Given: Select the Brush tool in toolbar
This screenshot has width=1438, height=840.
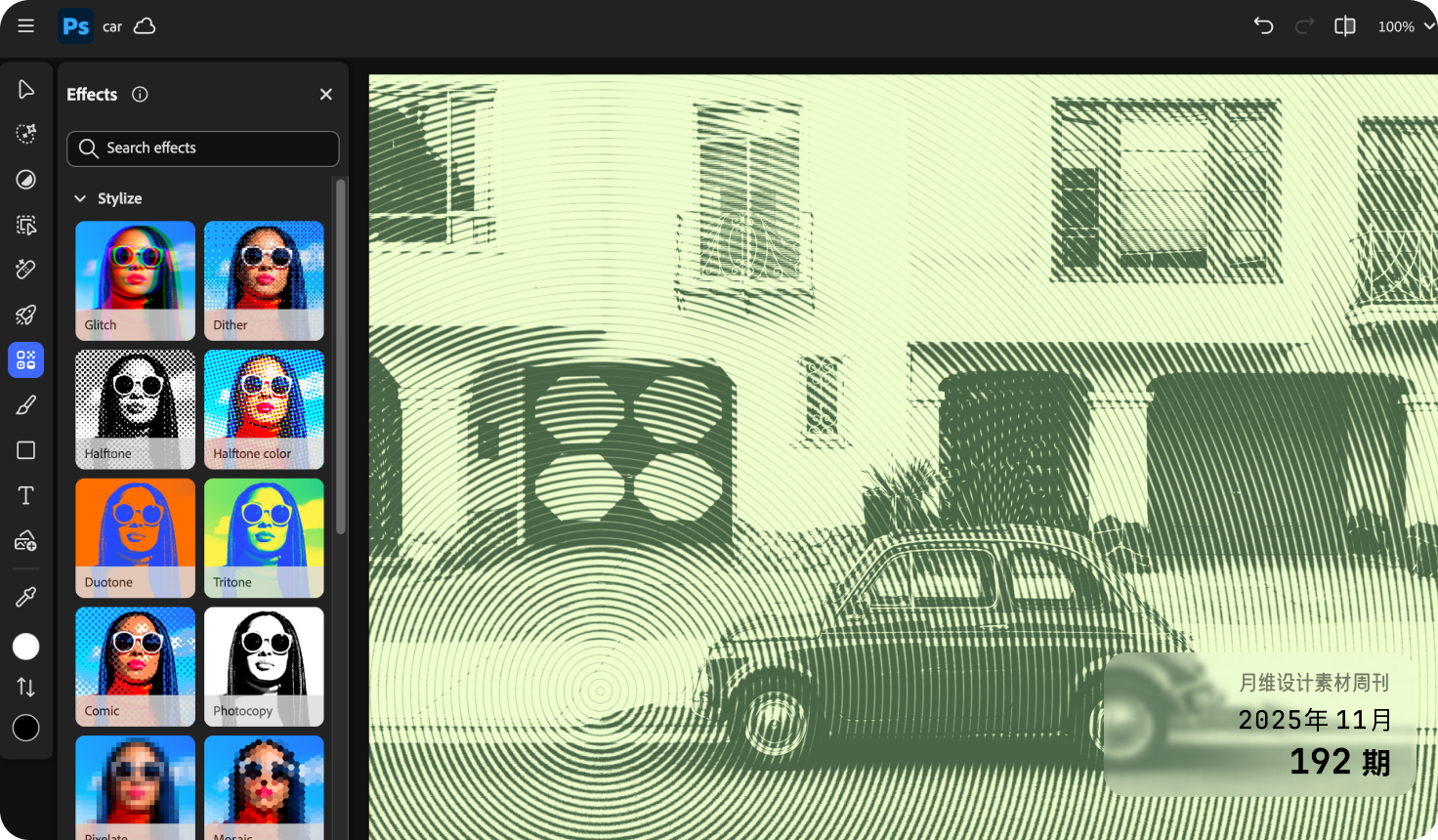Looking at the screenshot, I should (26, 404).
